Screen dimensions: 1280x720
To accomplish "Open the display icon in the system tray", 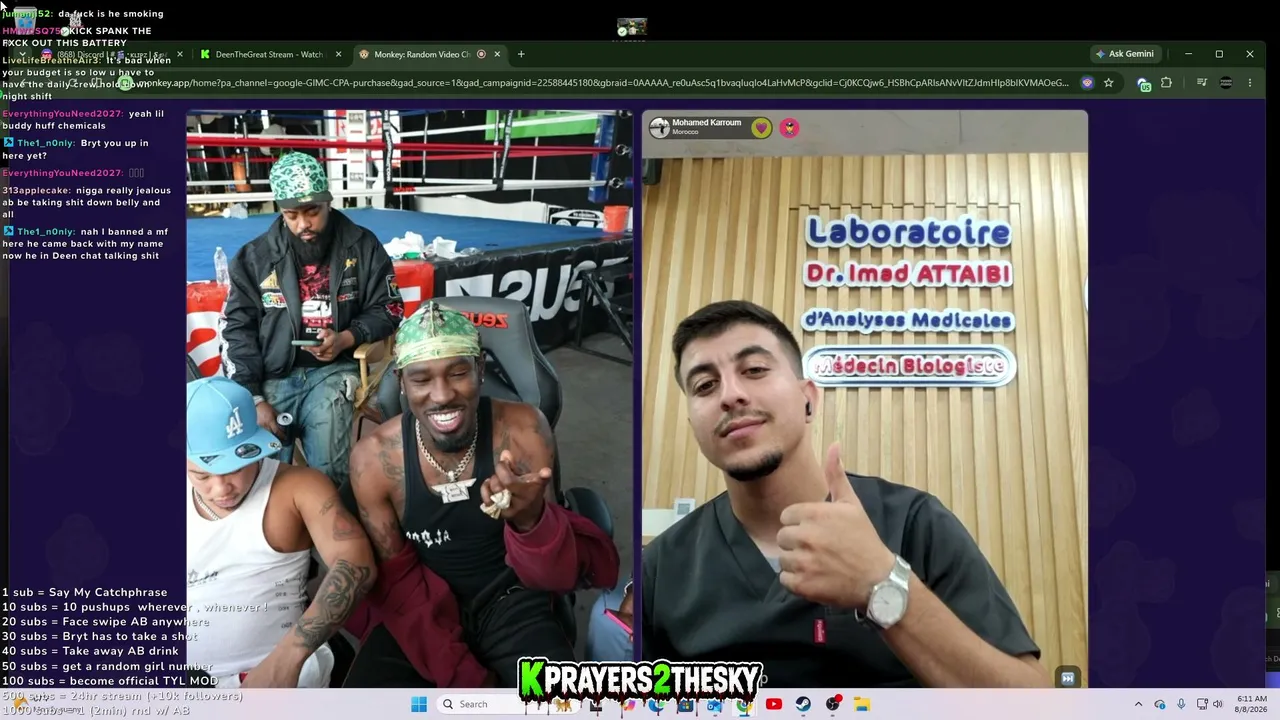I will point(1201,704).
